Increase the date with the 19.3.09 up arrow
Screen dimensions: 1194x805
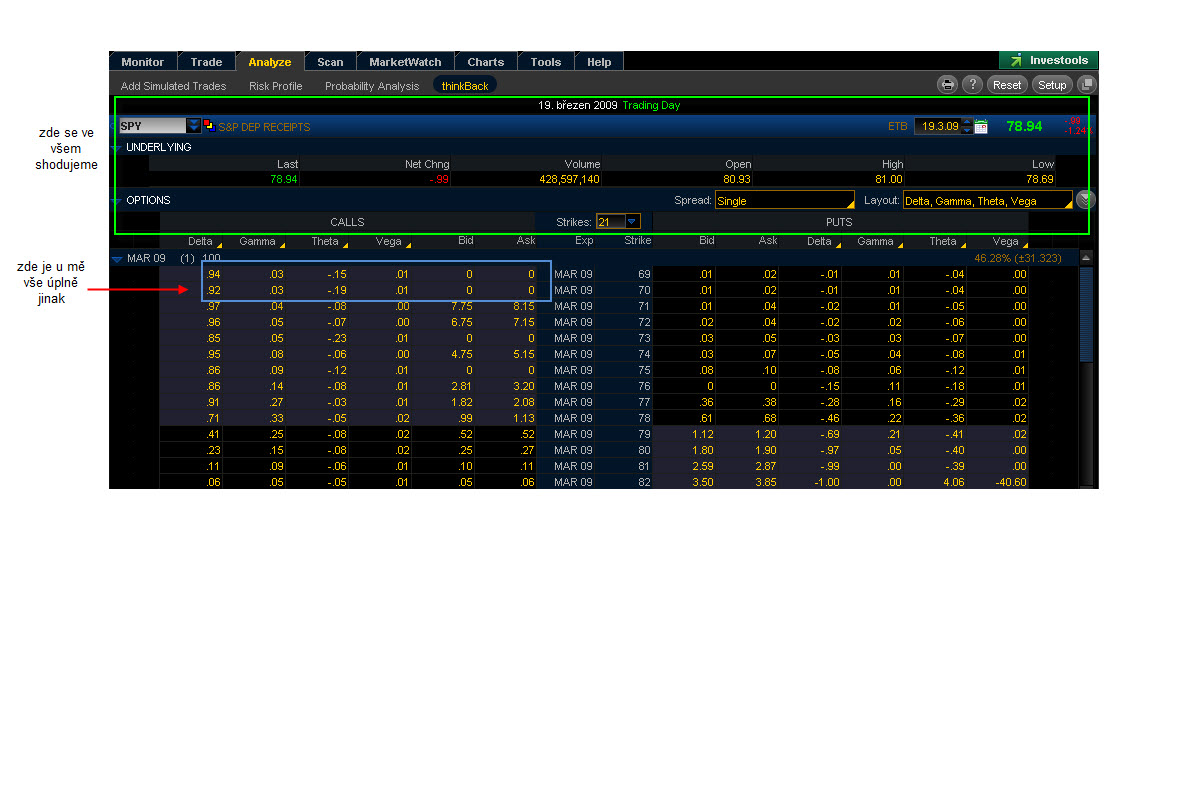click(967, 122)
